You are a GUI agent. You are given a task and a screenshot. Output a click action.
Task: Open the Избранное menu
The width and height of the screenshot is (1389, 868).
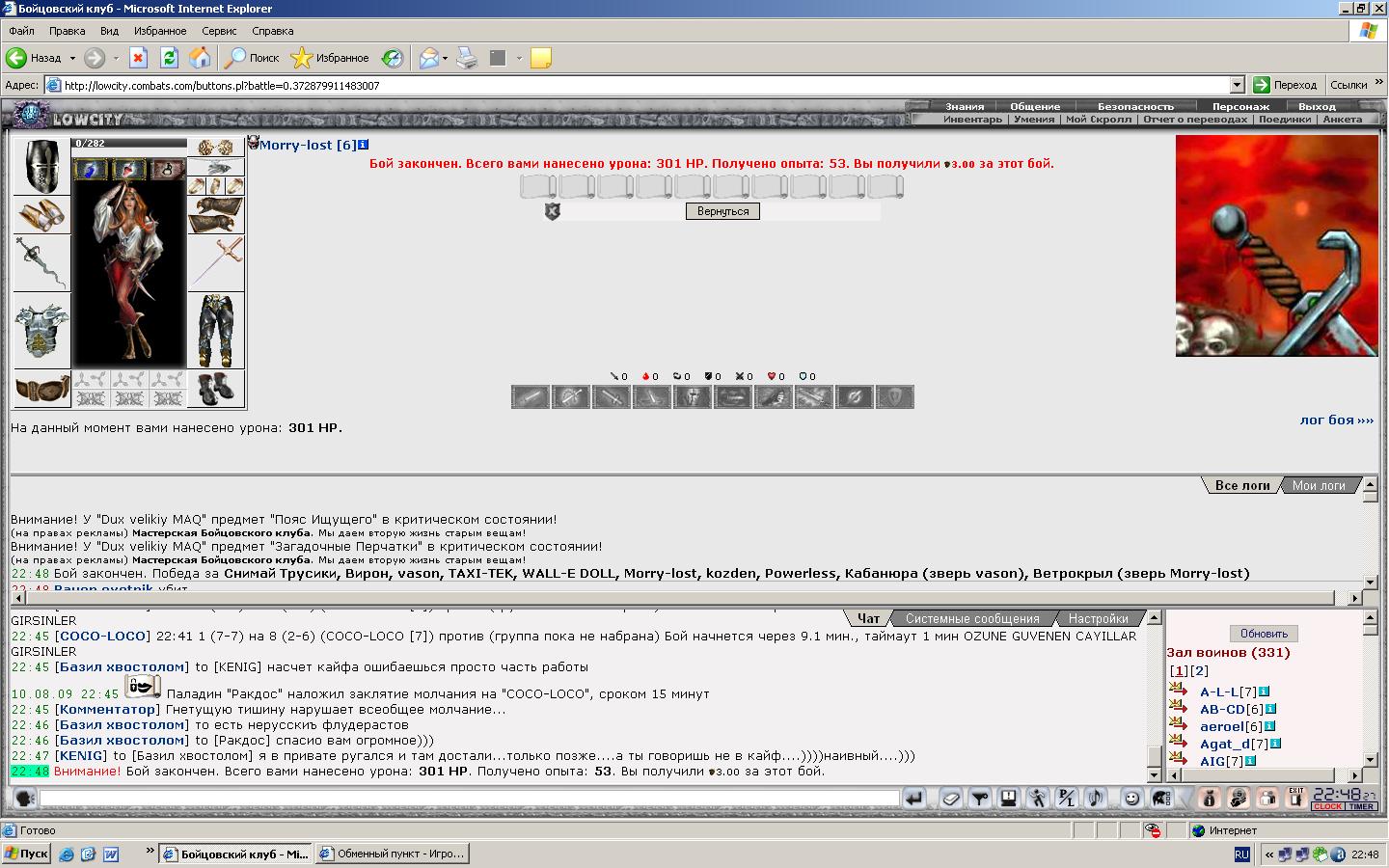[160, 31]
